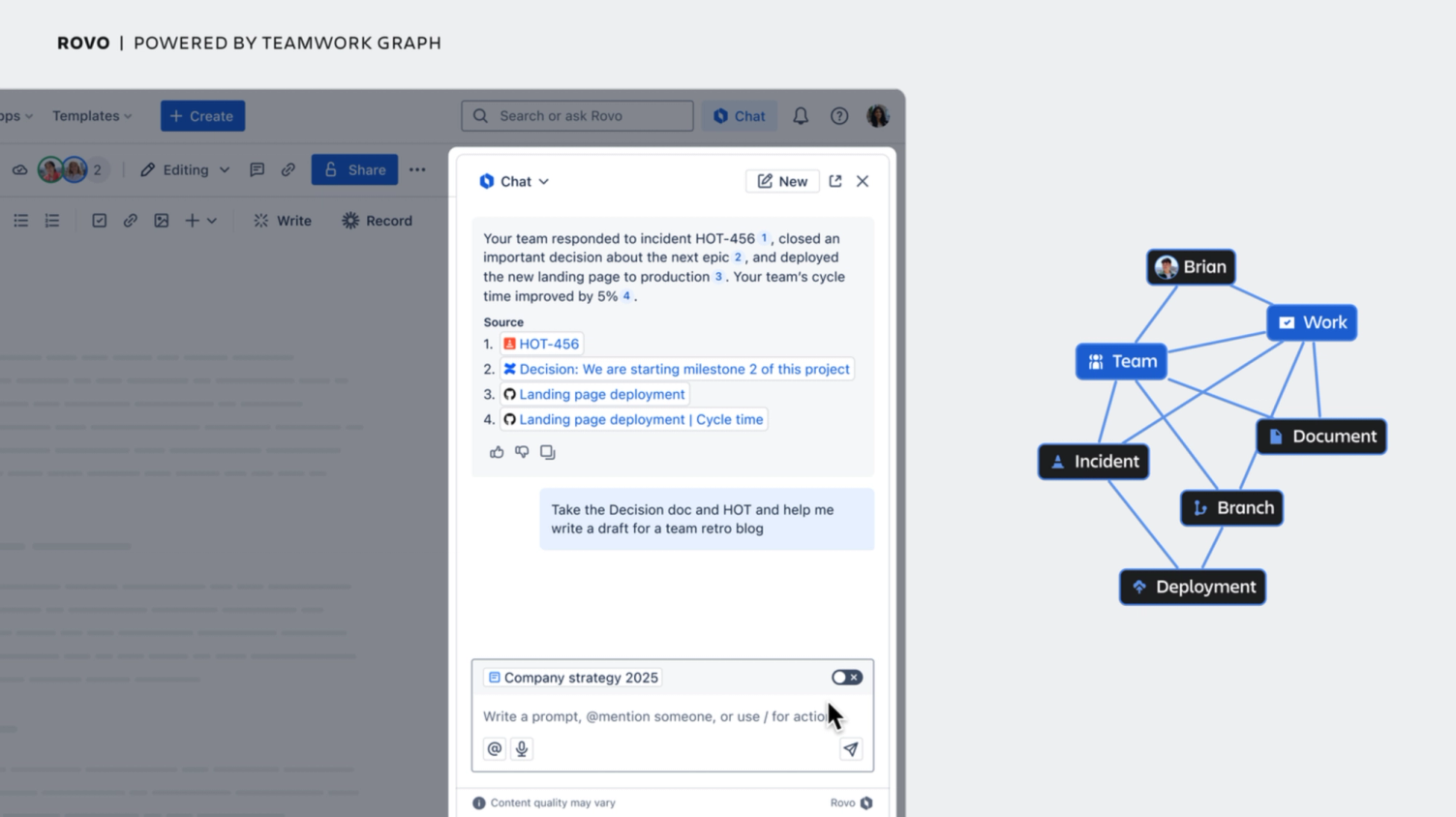Open Landing page deployment Cycle time link
This screenshot has height=817, width=1456.
click(x=634, y=419)
